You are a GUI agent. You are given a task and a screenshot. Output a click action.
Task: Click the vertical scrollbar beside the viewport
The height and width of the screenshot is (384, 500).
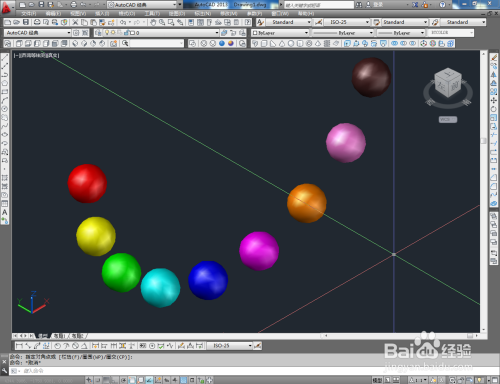coord(483,191)
